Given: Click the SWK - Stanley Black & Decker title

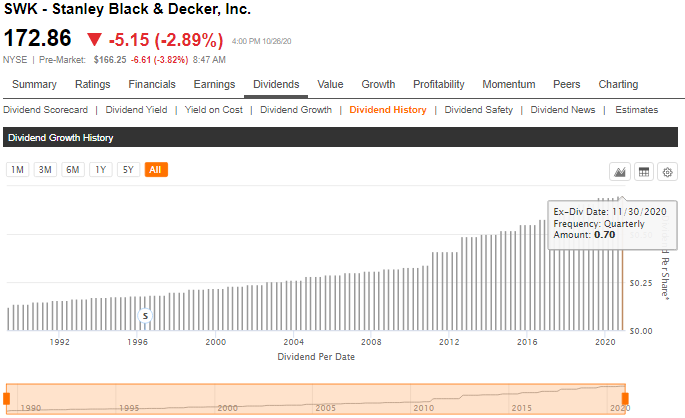Looking at the screenshot, I should (x=128, y=9).
